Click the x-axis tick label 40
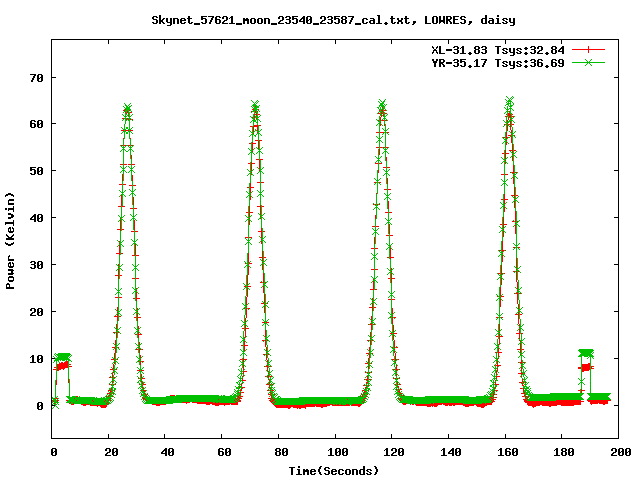The image size is (640, 480). point(167,452)
